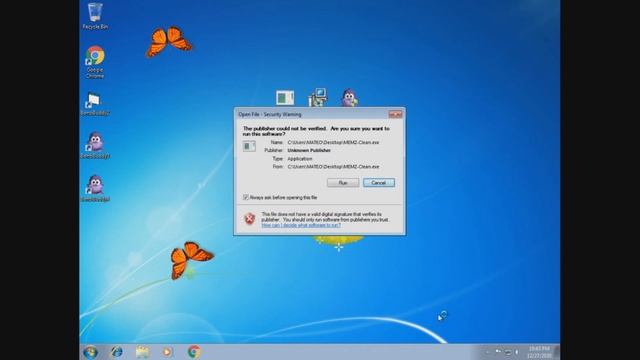
Task: Show hidden icons arrow in system tray
Action: coord(487,352)
